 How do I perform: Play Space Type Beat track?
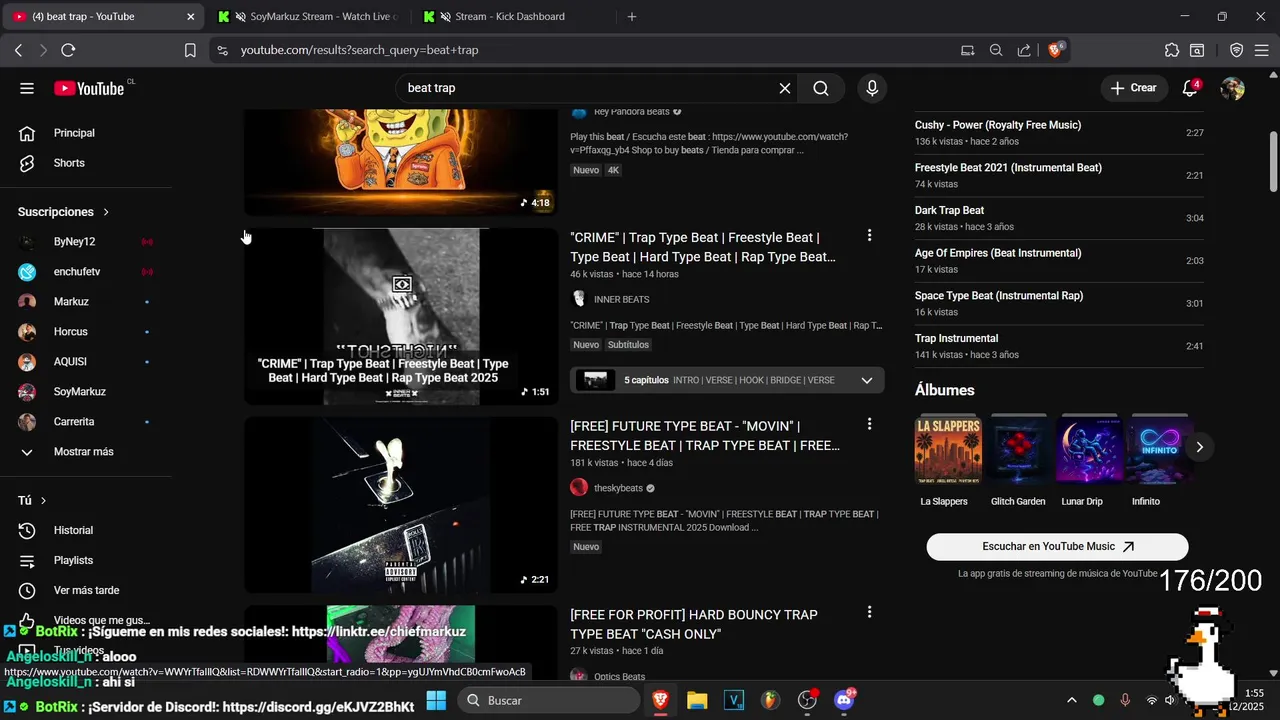click(x=1059, y=303)
